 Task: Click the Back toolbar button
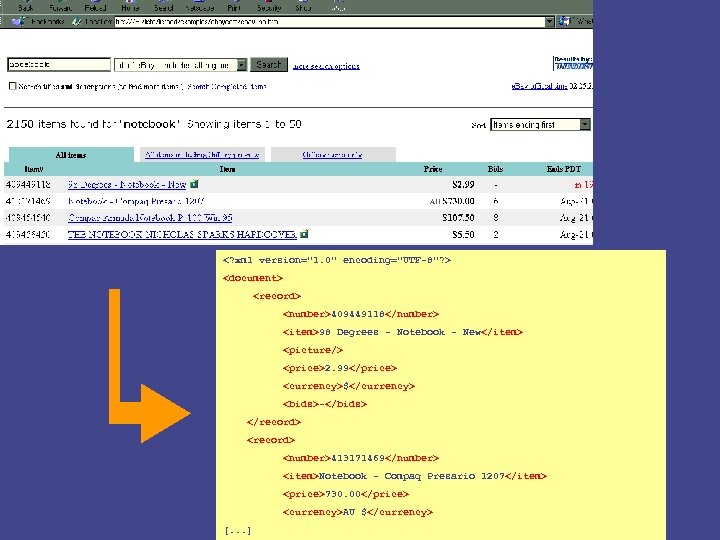coord(26,6)
